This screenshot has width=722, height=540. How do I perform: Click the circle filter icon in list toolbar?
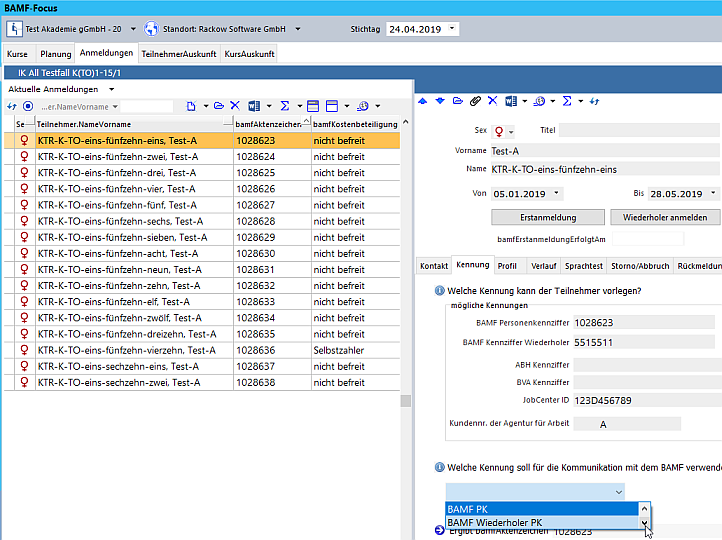pyautogui.click(x=28, y=106)
